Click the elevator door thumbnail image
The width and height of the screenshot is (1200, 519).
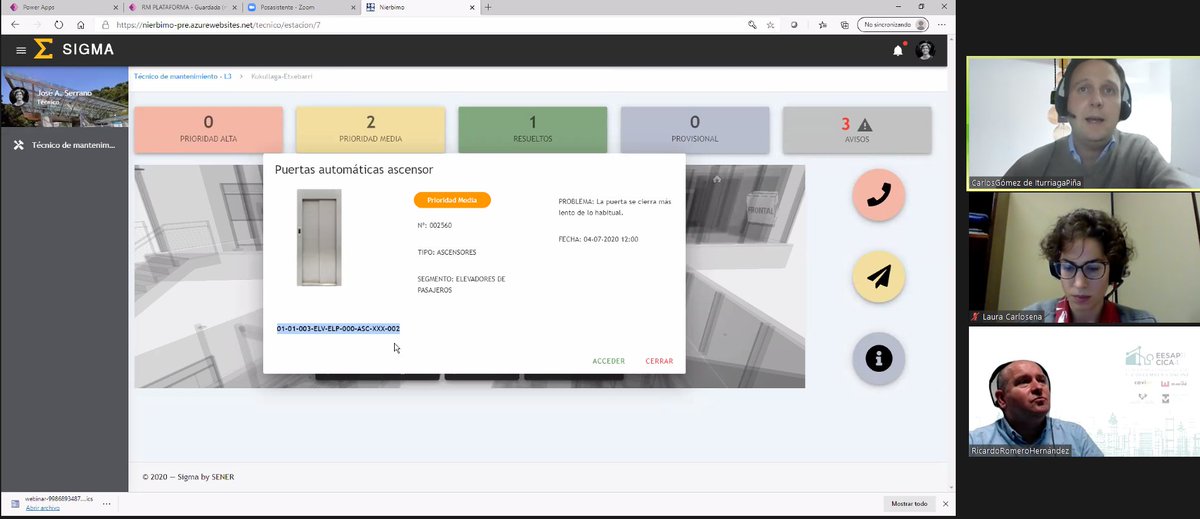[x=319, y=238]
